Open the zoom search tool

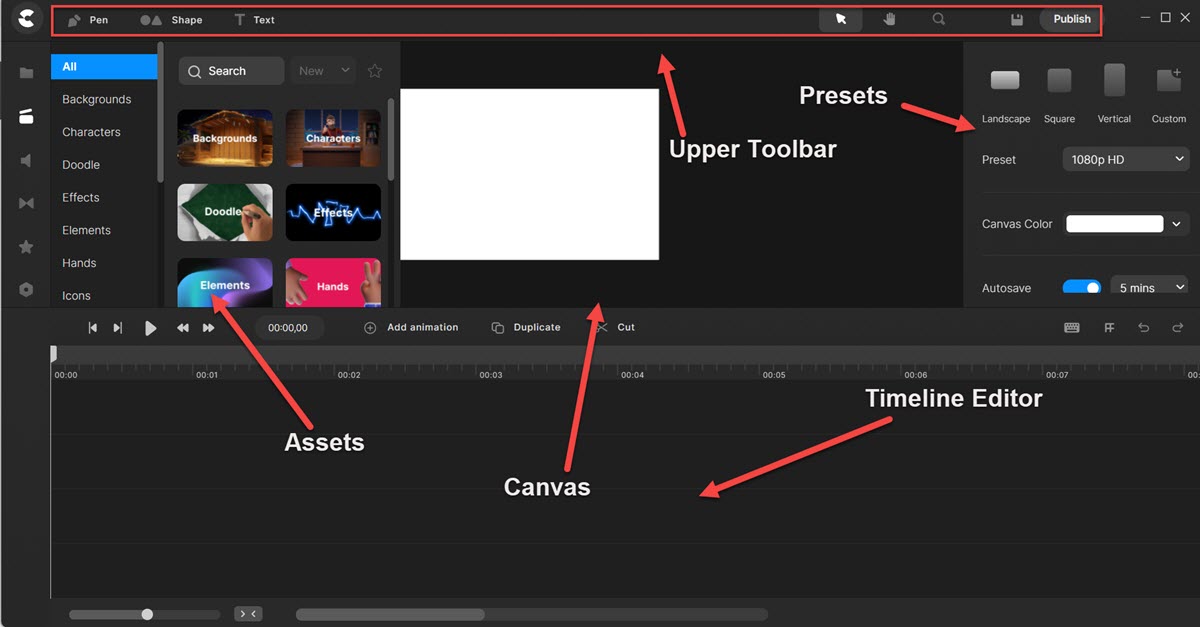[x=939, y=19]
